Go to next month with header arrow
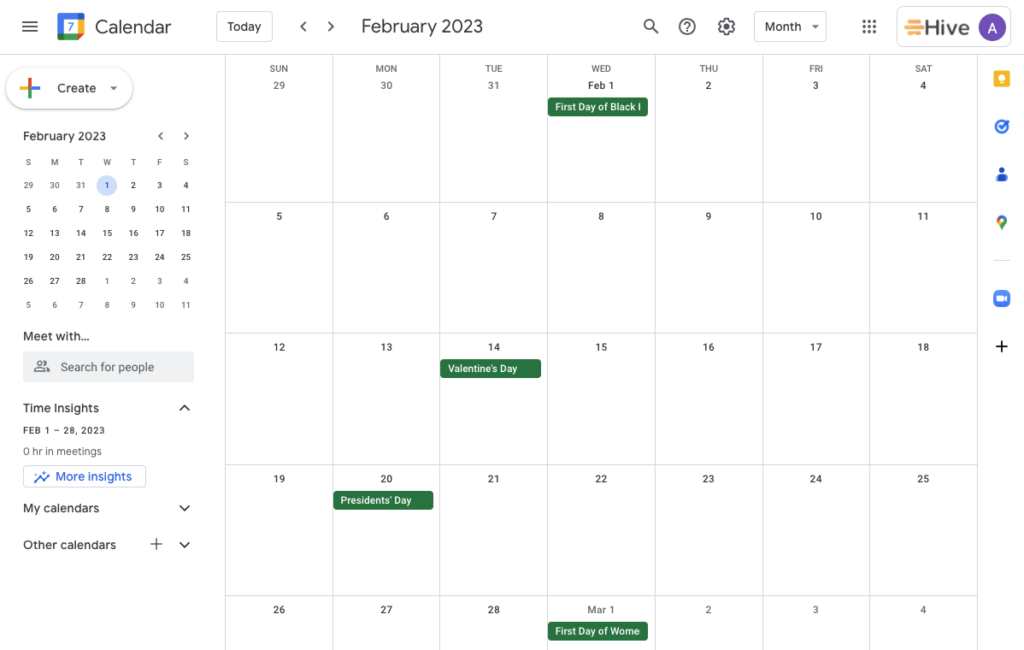This screenshot has height=650, width=1024. tap(330, 26)
